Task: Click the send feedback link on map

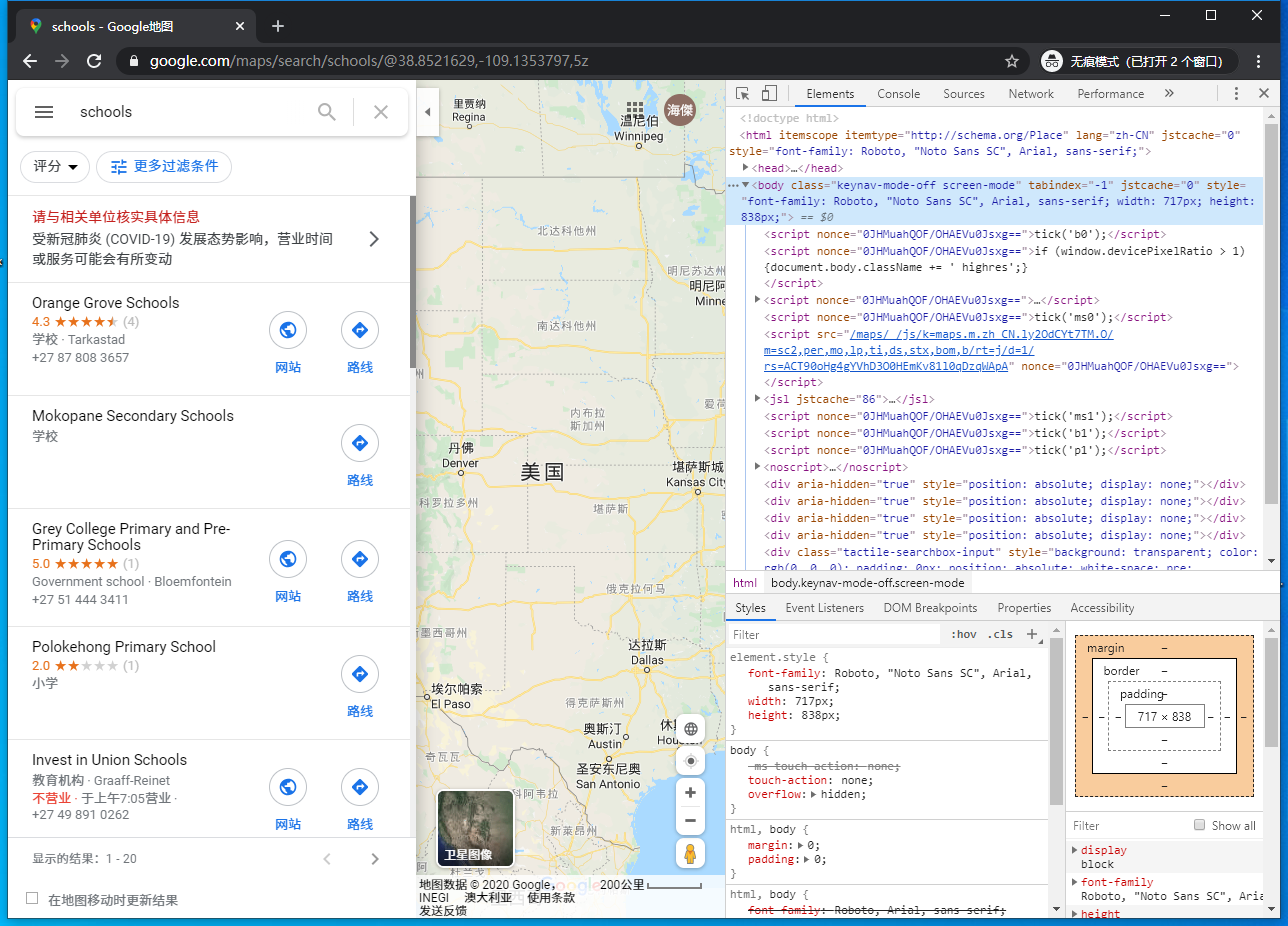Action: click(x=443, y=911)
